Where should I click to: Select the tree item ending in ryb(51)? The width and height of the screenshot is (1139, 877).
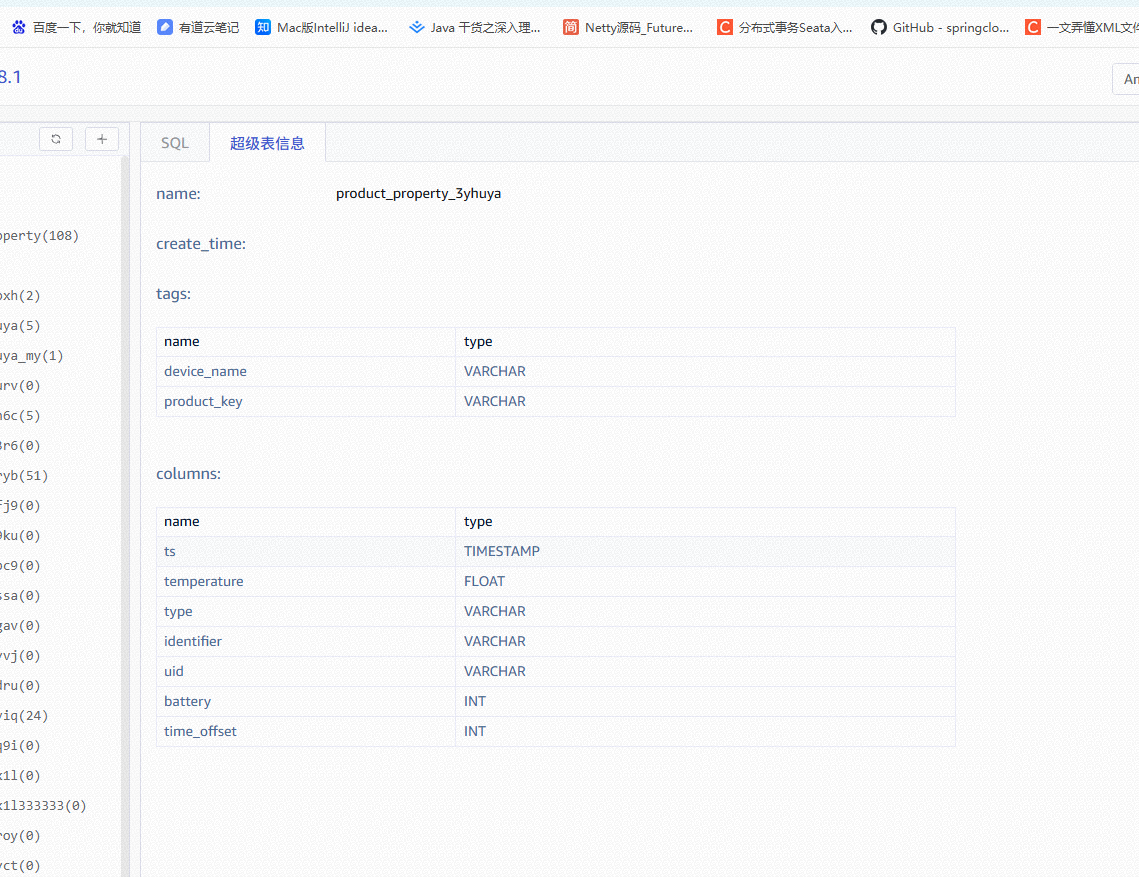(x=23, y=476)
